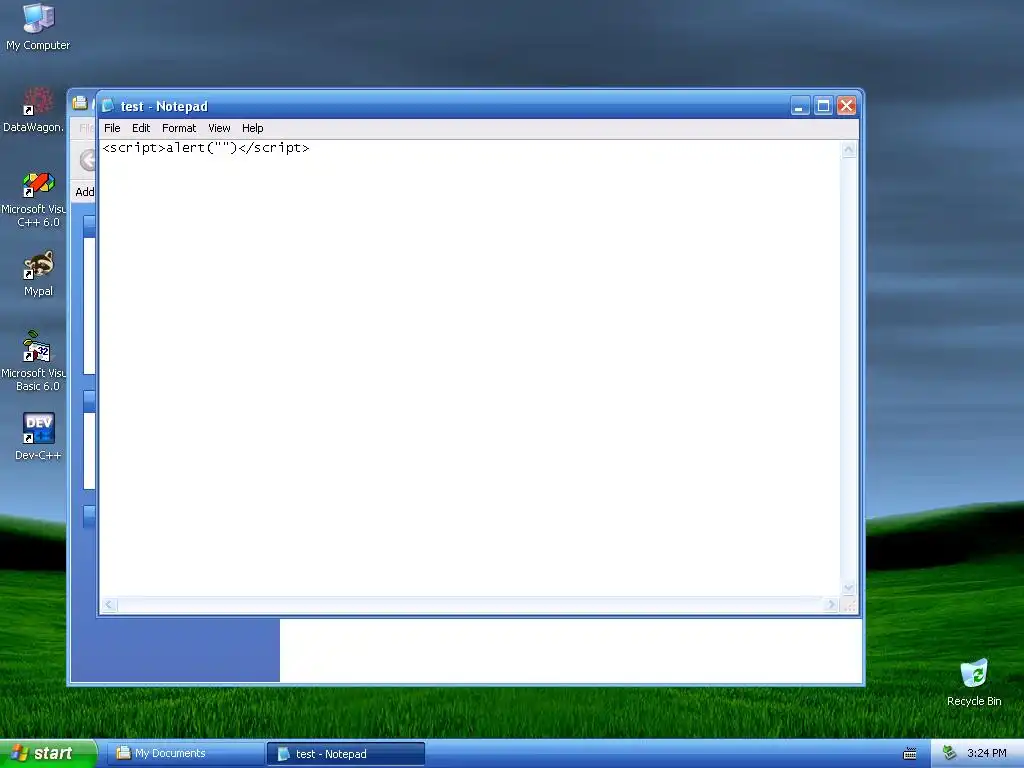This screenshot has height=768, width=1024.
Task: Select the Mypal browser shortcut
Action: click(38, 274)
